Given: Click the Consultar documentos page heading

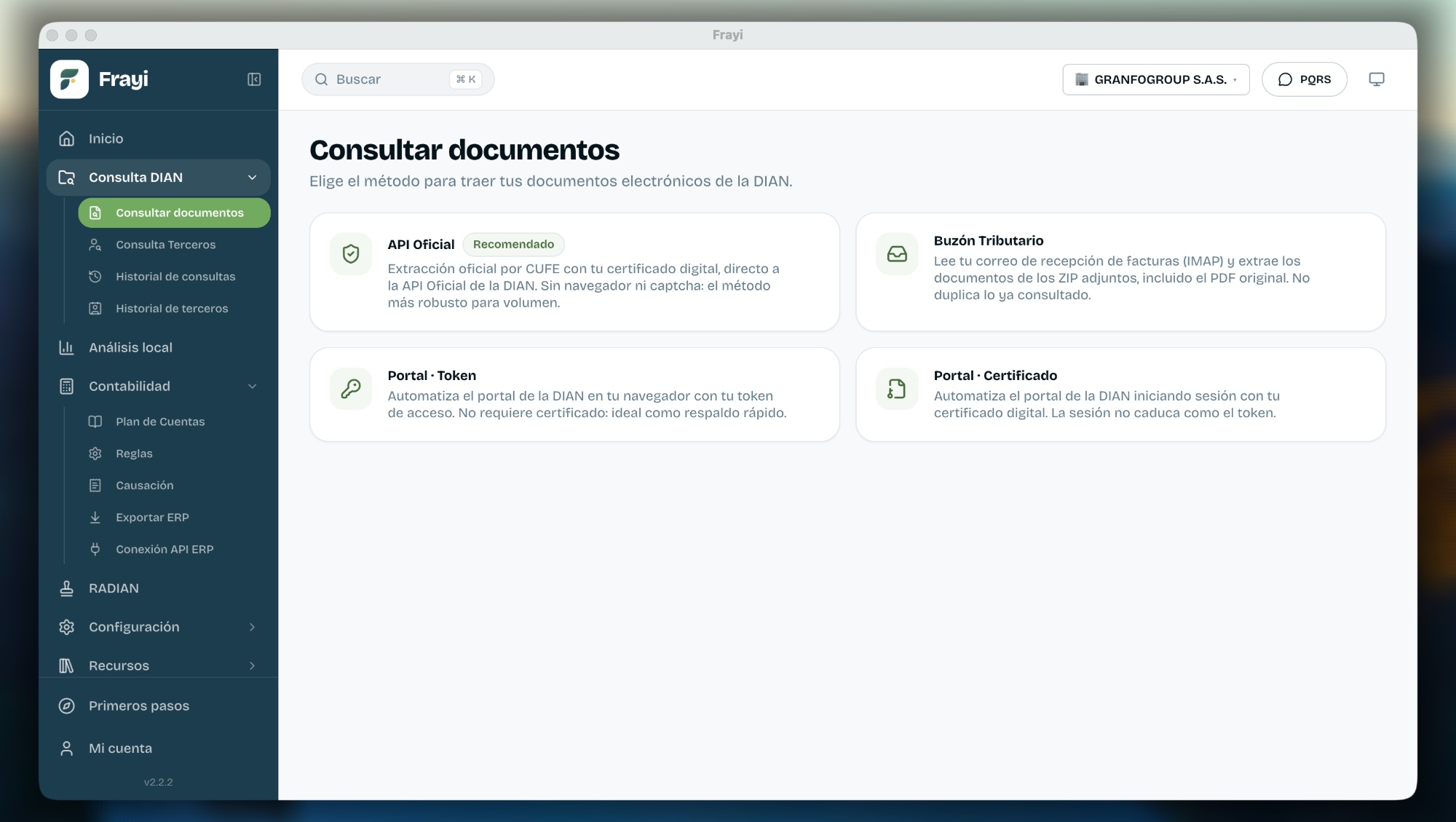Looking at the screenshot, I should point(464,150).
